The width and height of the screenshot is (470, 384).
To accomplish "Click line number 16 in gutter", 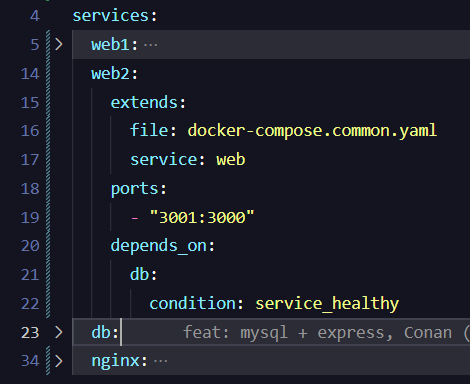I will [x=30, y=131].
